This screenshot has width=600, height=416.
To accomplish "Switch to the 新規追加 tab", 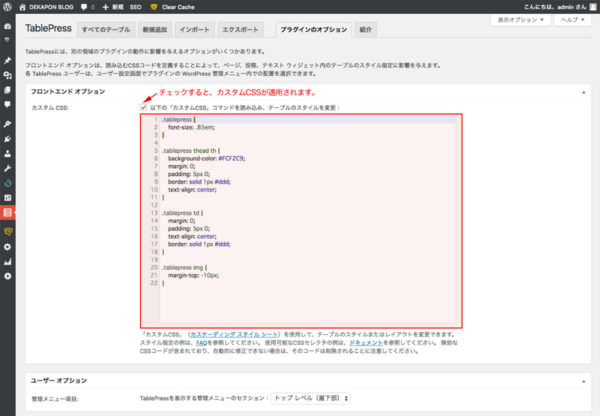I will (155, 30).
